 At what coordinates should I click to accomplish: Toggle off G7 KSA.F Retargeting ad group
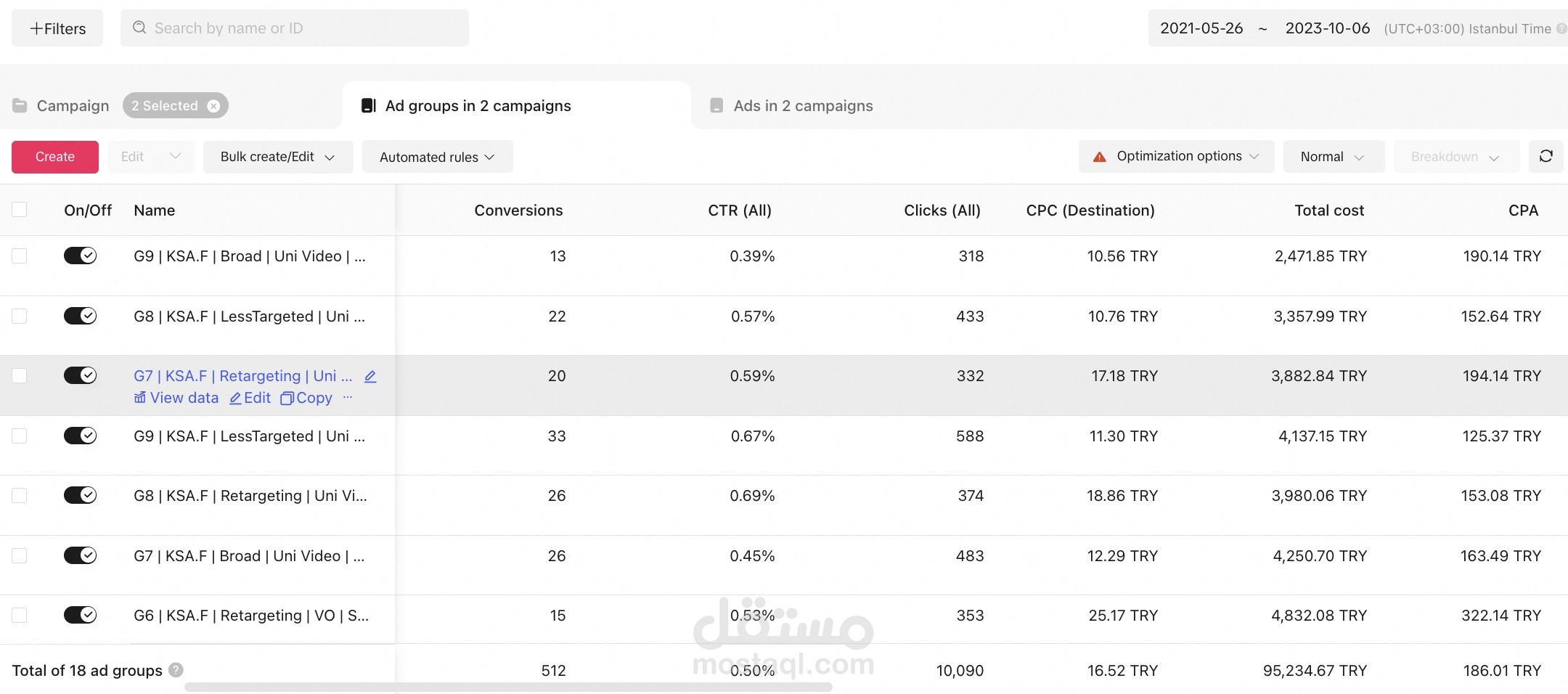click(x=81, y=375)
